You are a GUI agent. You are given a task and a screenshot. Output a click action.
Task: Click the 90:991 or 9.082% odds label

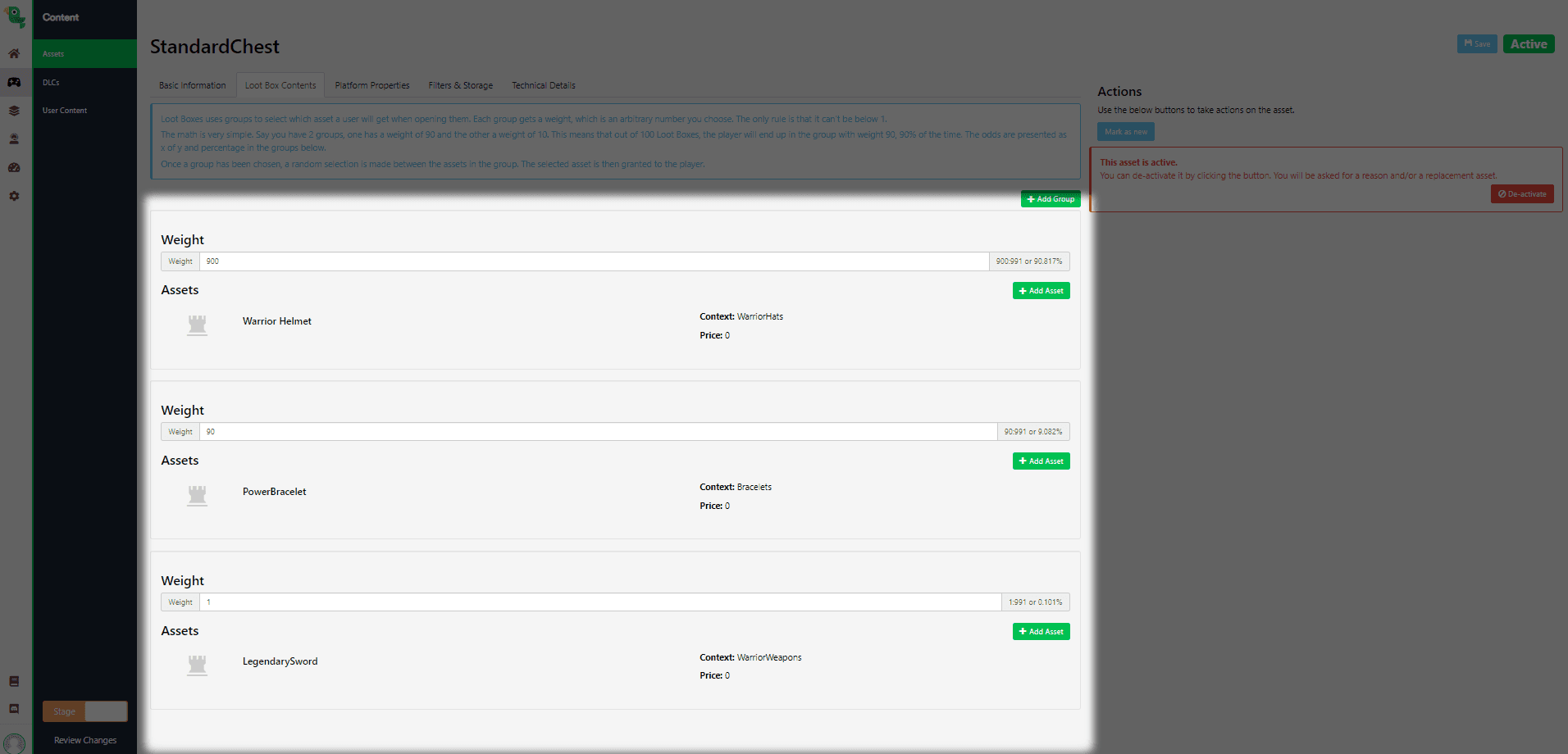click(x=1033, y=432)
